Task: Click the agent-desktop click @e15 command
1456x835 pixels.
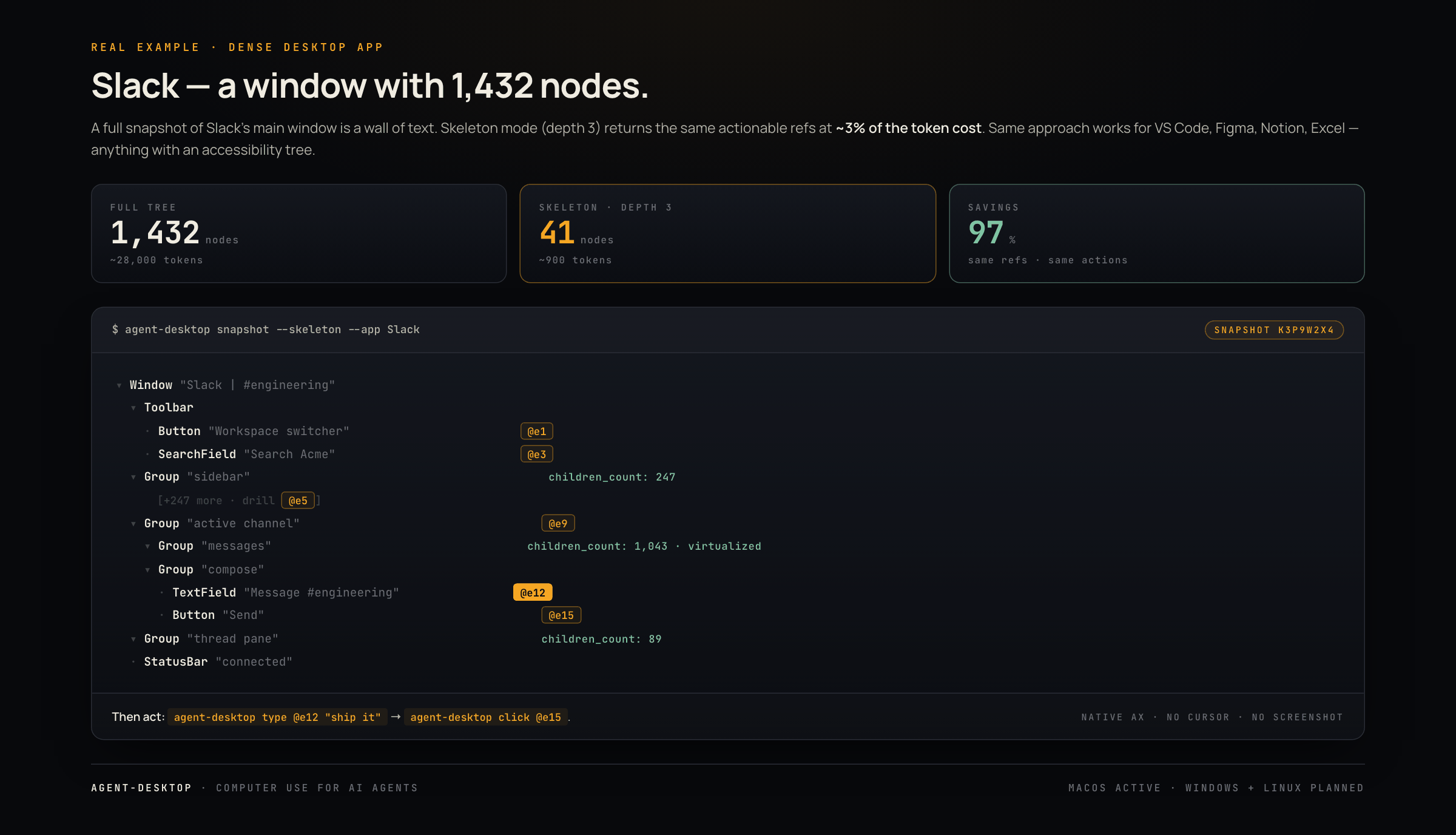Action: click(486, 717)
